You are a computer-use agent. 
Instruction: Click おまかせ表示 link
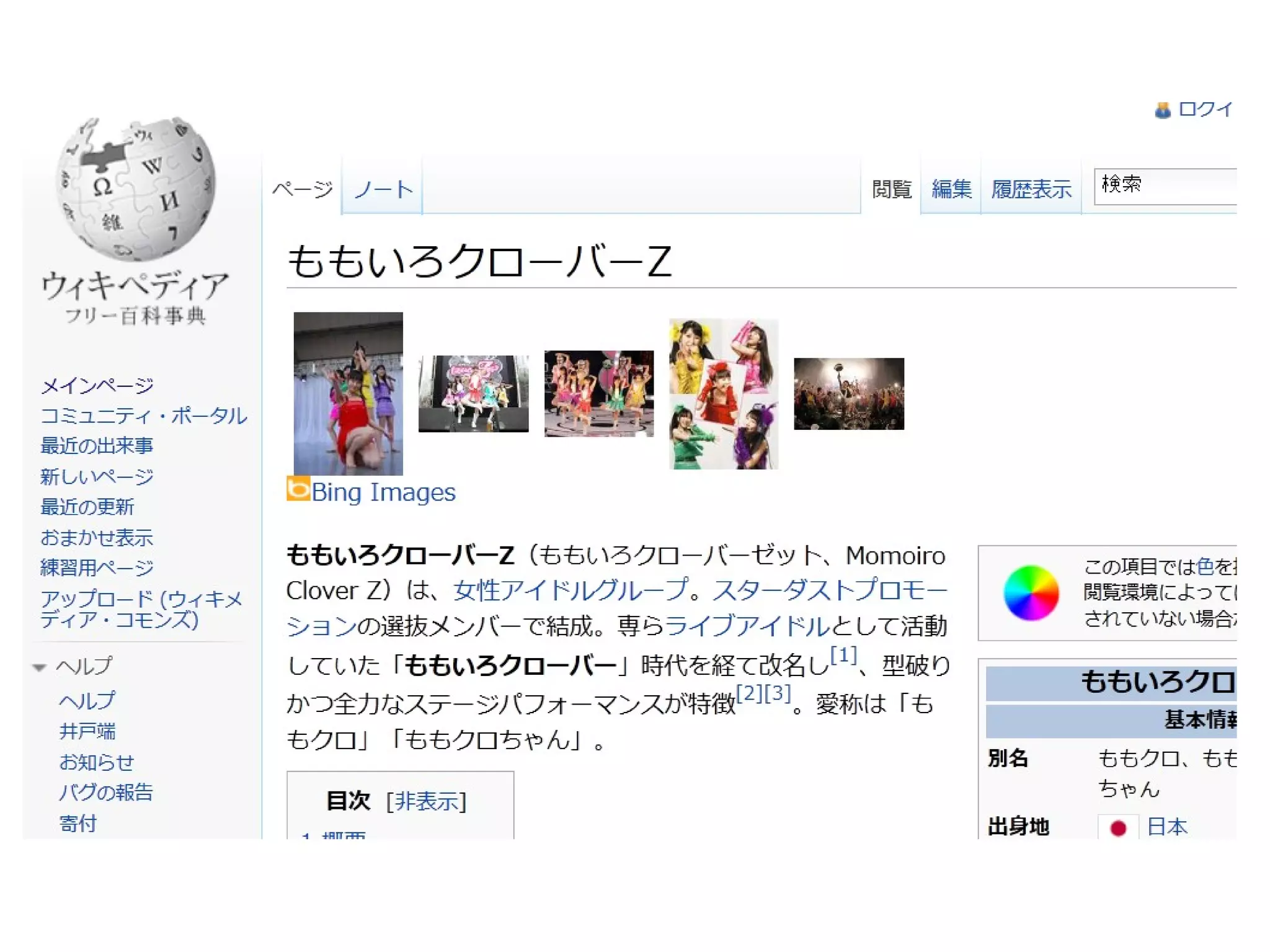click(x=97, y=537)
